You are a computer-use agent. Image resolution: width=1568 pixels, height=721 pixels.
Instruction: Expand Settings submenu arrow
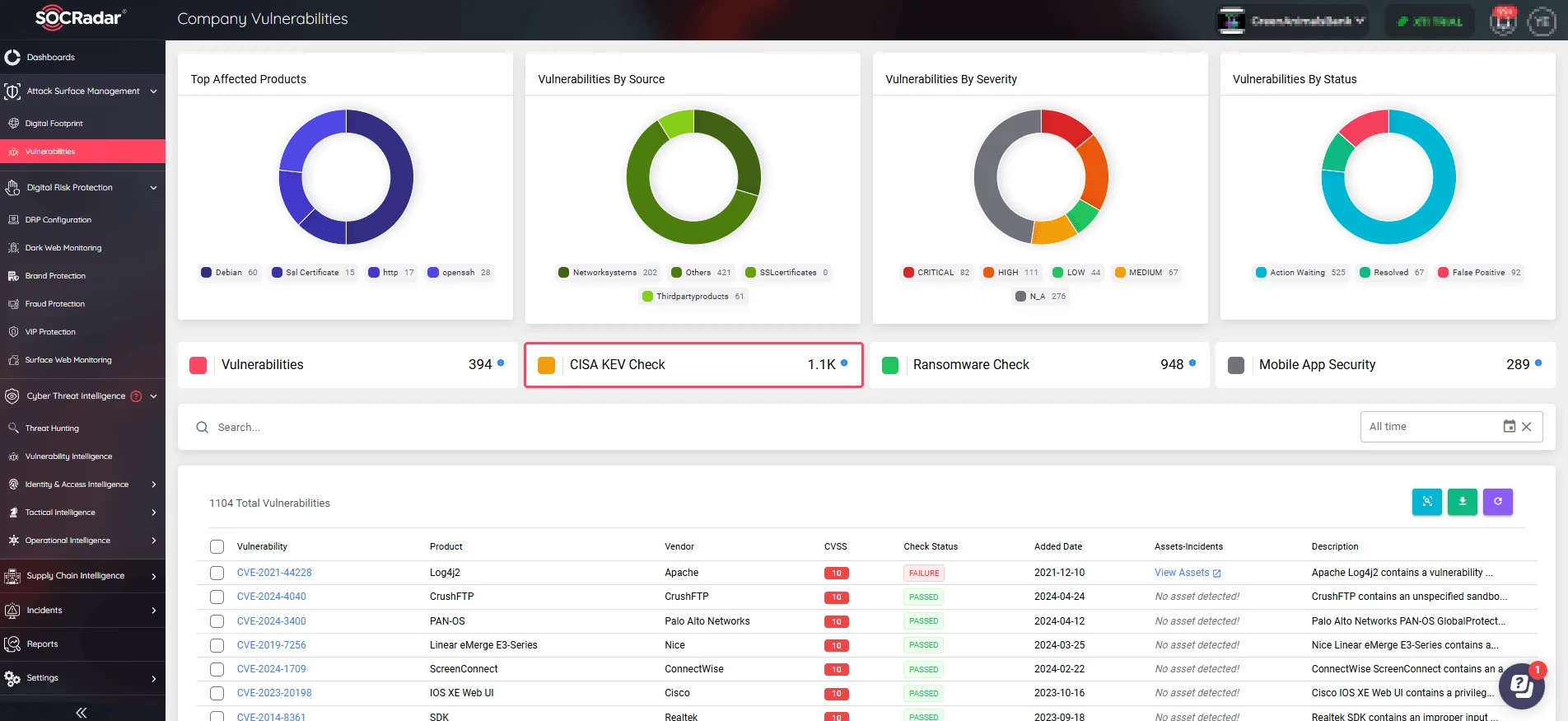[x=154, y=678]
